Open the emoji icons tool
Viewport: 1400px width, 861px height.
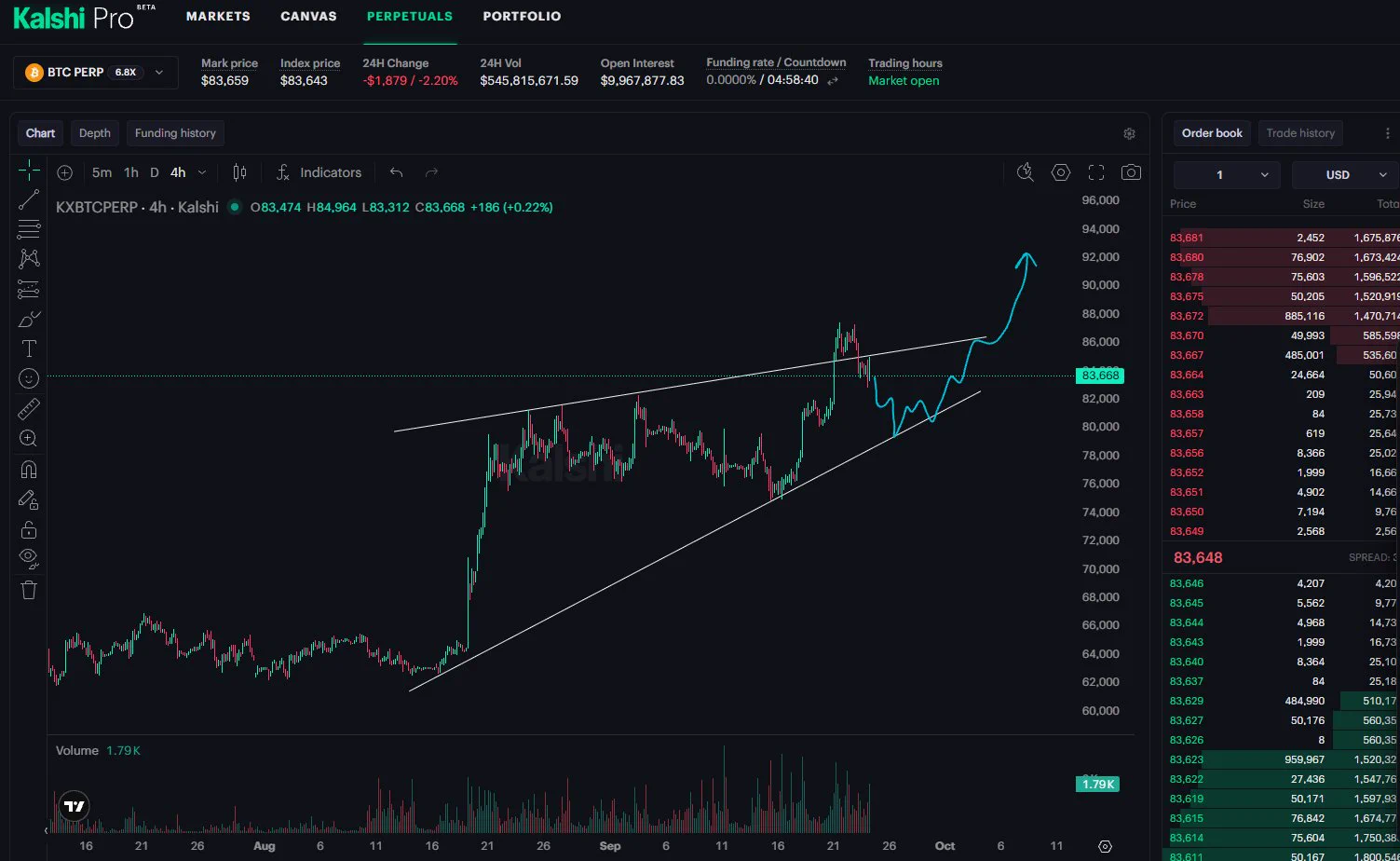coord(29,378)
